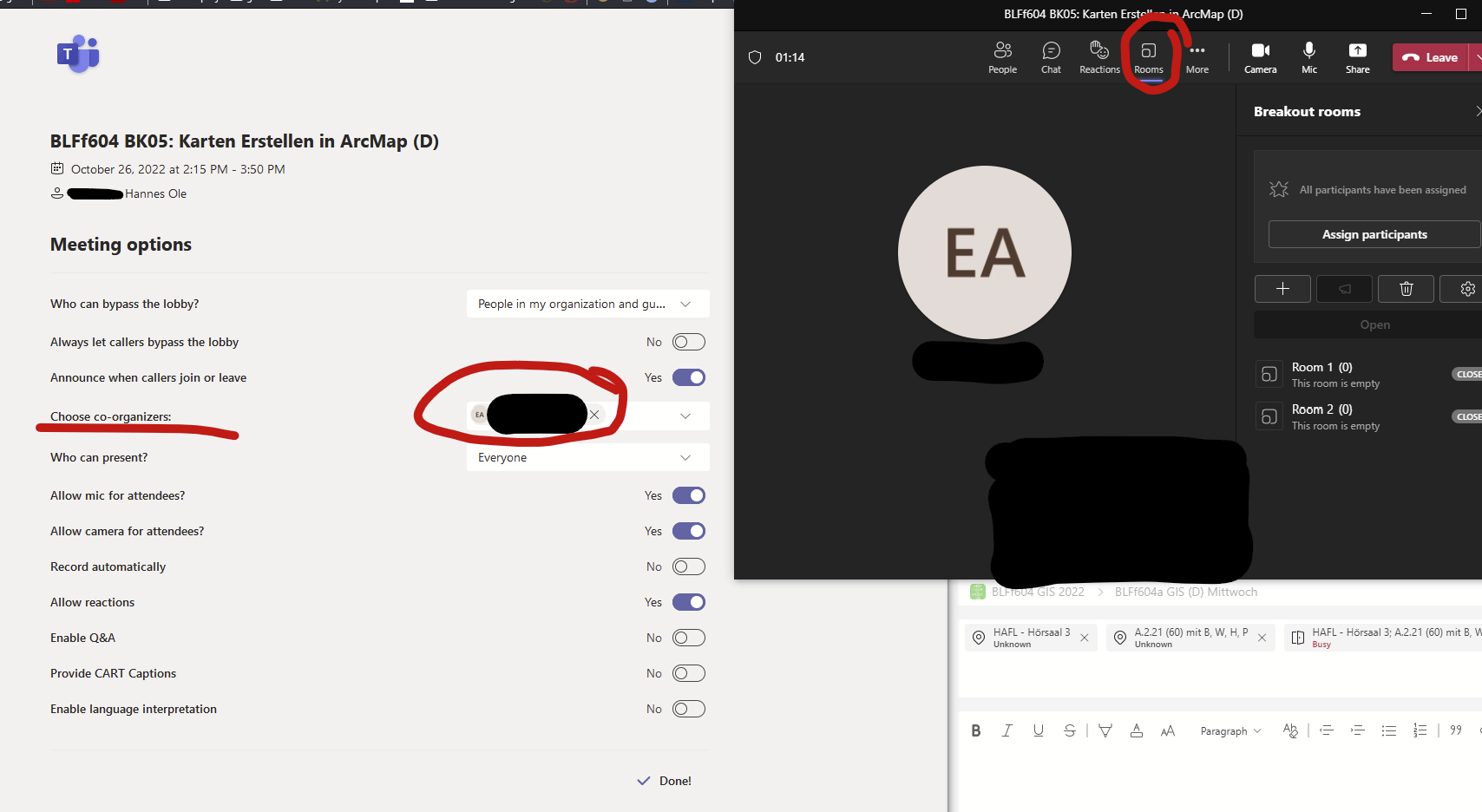Click the shield security icon beside timer

755,57
